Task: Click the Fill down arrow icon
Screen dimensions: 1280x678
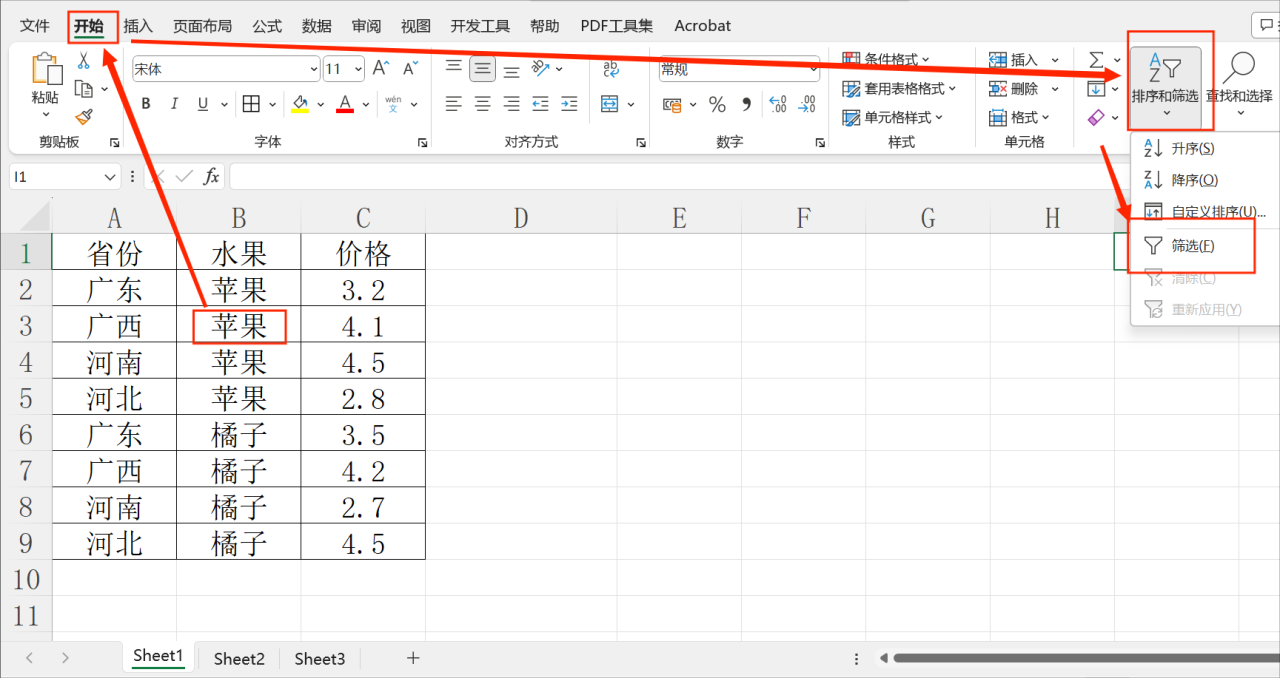Action: click(1096, 89)
